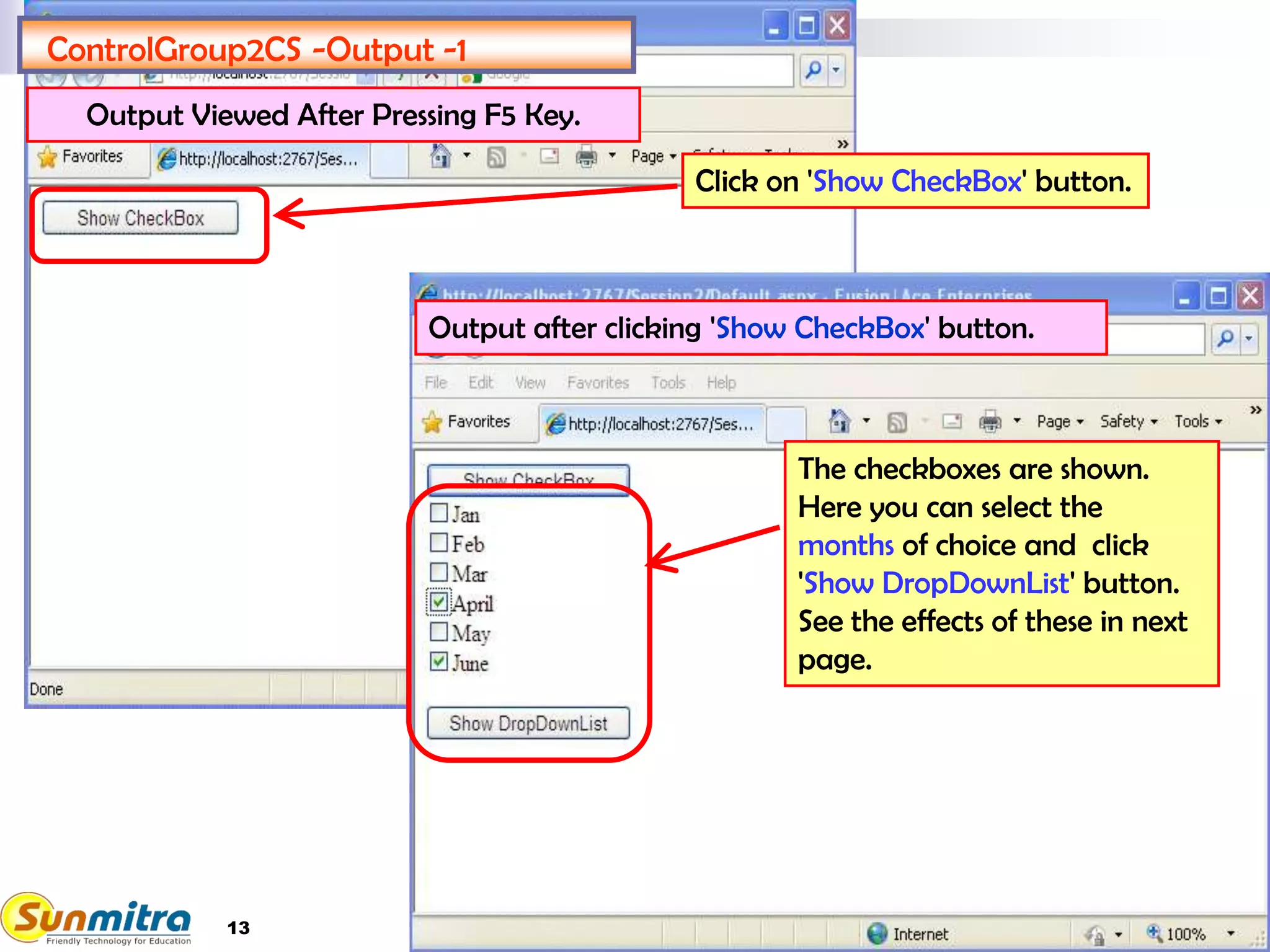This screenshot has height=952, width=1270.
Task: Expand the Safety dropdown menu
Action: tap(1128, 422)
